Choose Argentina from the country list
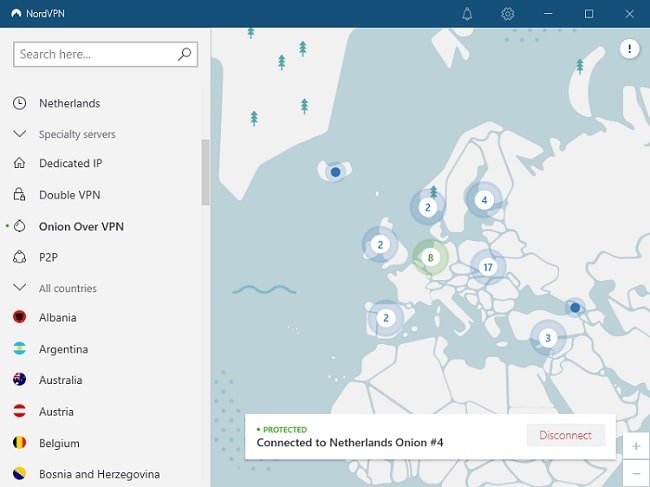 [63, 349]
